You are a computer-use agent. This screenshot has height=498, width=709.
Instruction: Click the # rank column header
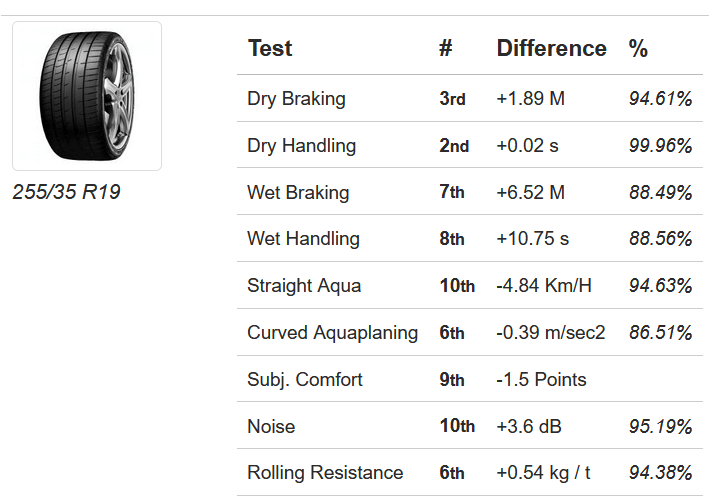[x=446, y=48]
